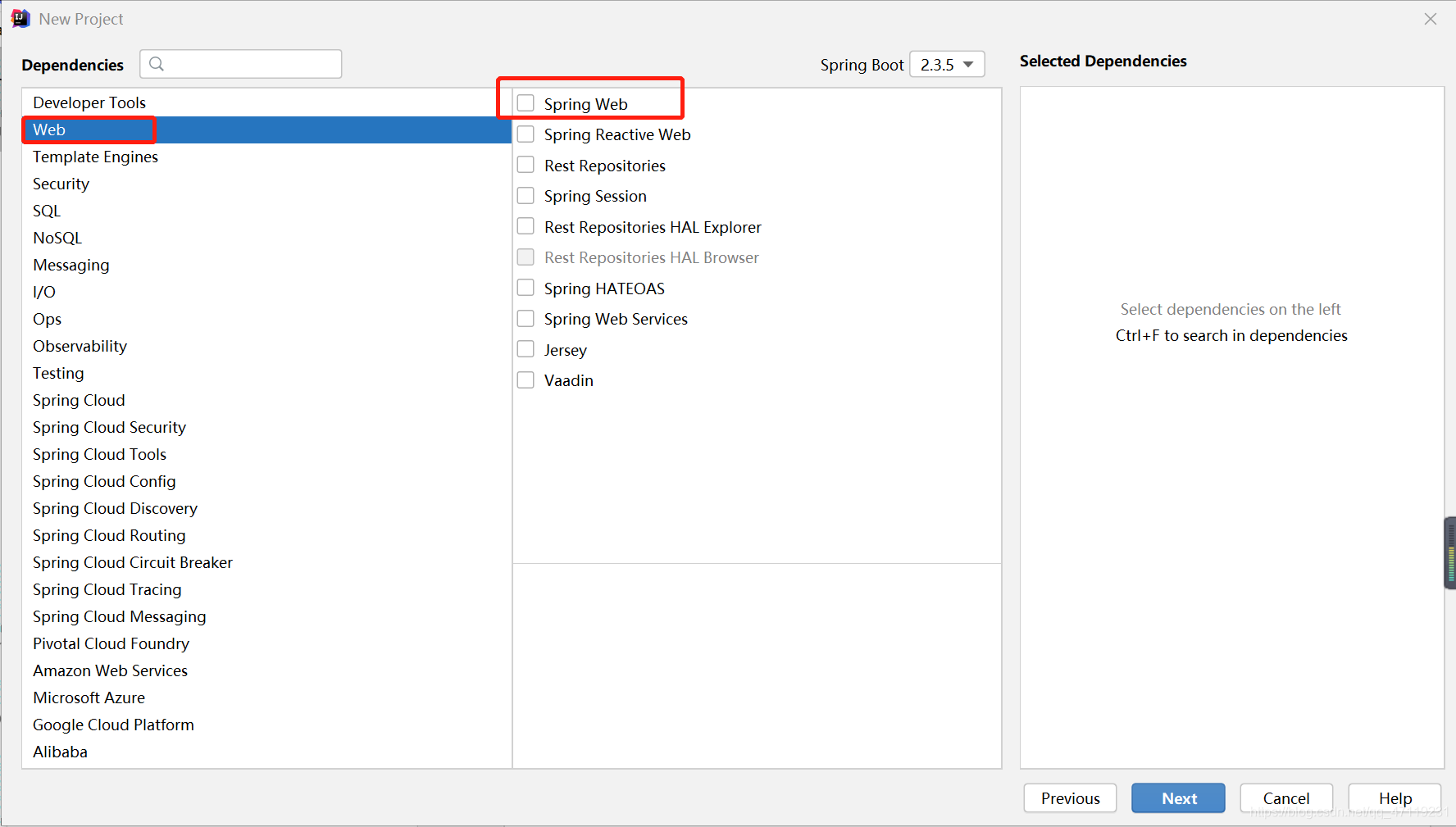Select the I/O category

[266, 292]
